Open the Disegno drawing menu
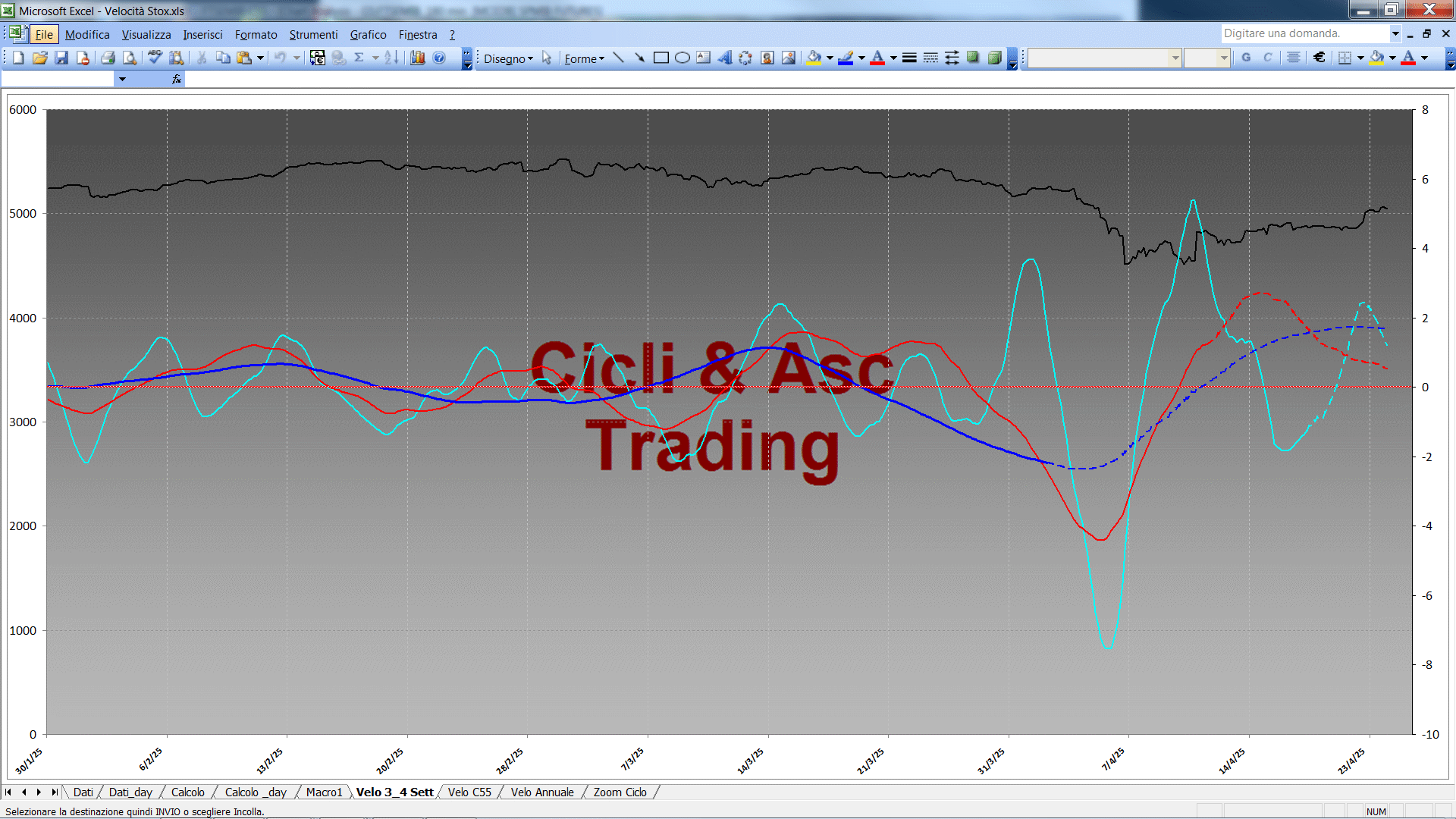 508,58
